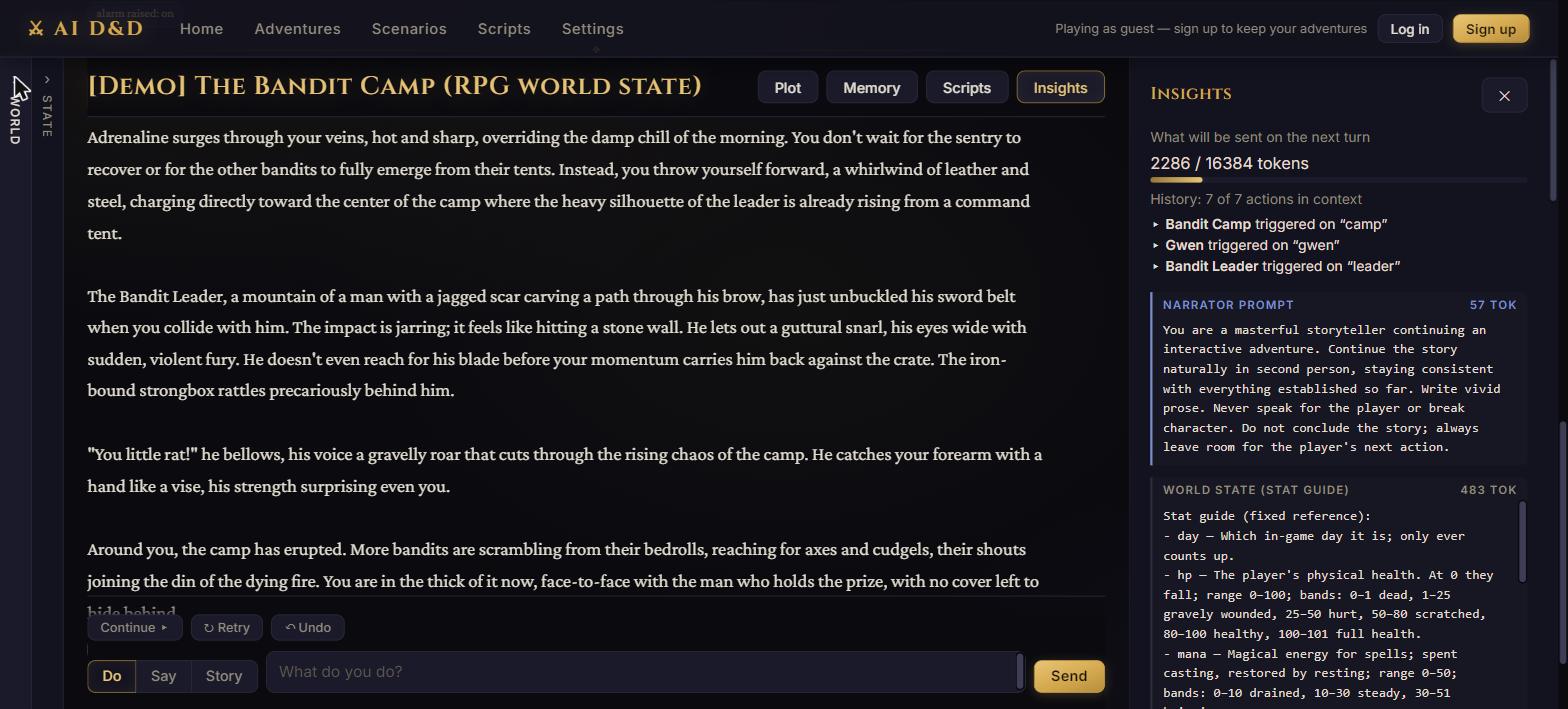Image resolution: width=1568 pixels, height=709 pixels.
Task: Select the Do action mode
Action: 111,676
